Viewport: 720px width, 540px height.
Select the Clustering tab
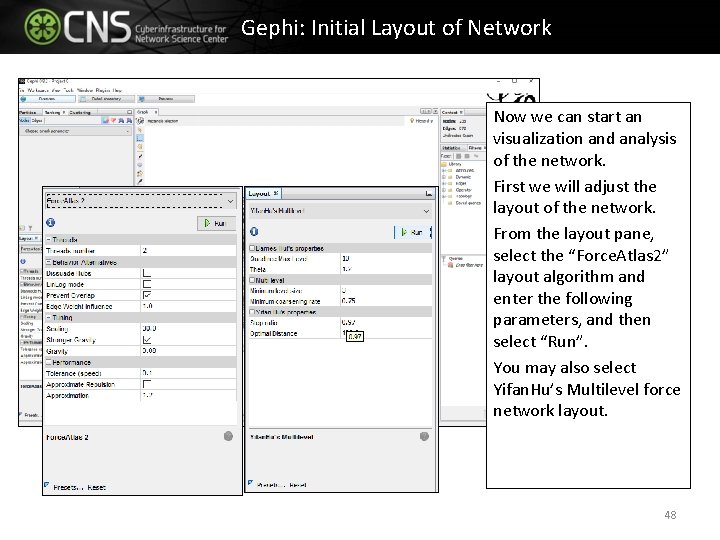pos(80,112)
